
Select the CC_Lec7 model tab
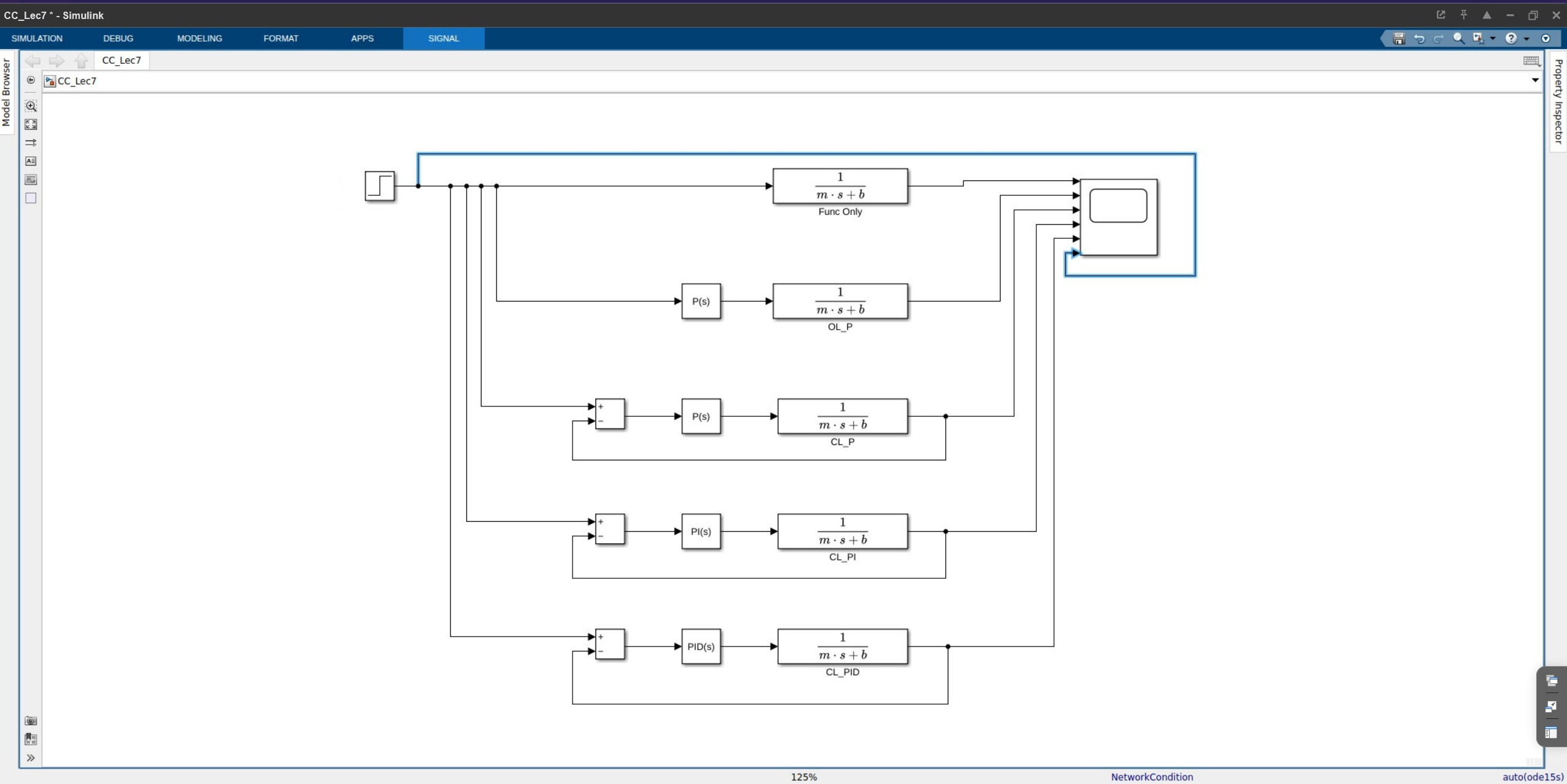click(122, 60)
